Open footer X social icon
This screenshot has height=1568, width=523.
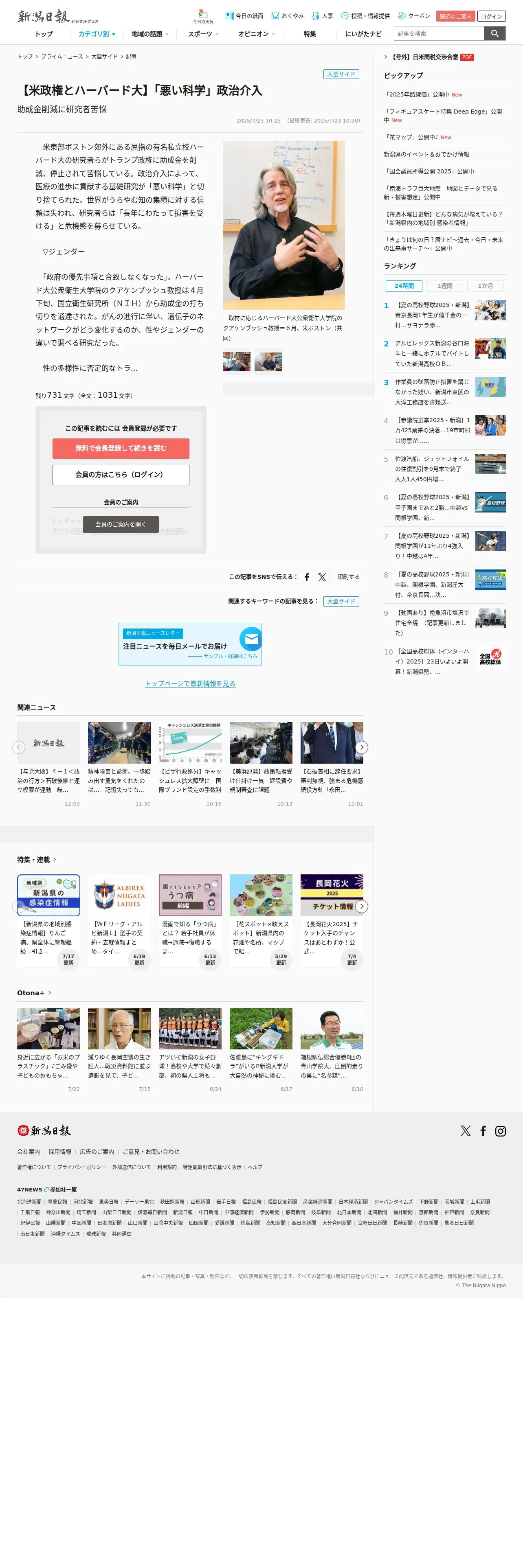pyautogui.click(x=466, y=1131)
